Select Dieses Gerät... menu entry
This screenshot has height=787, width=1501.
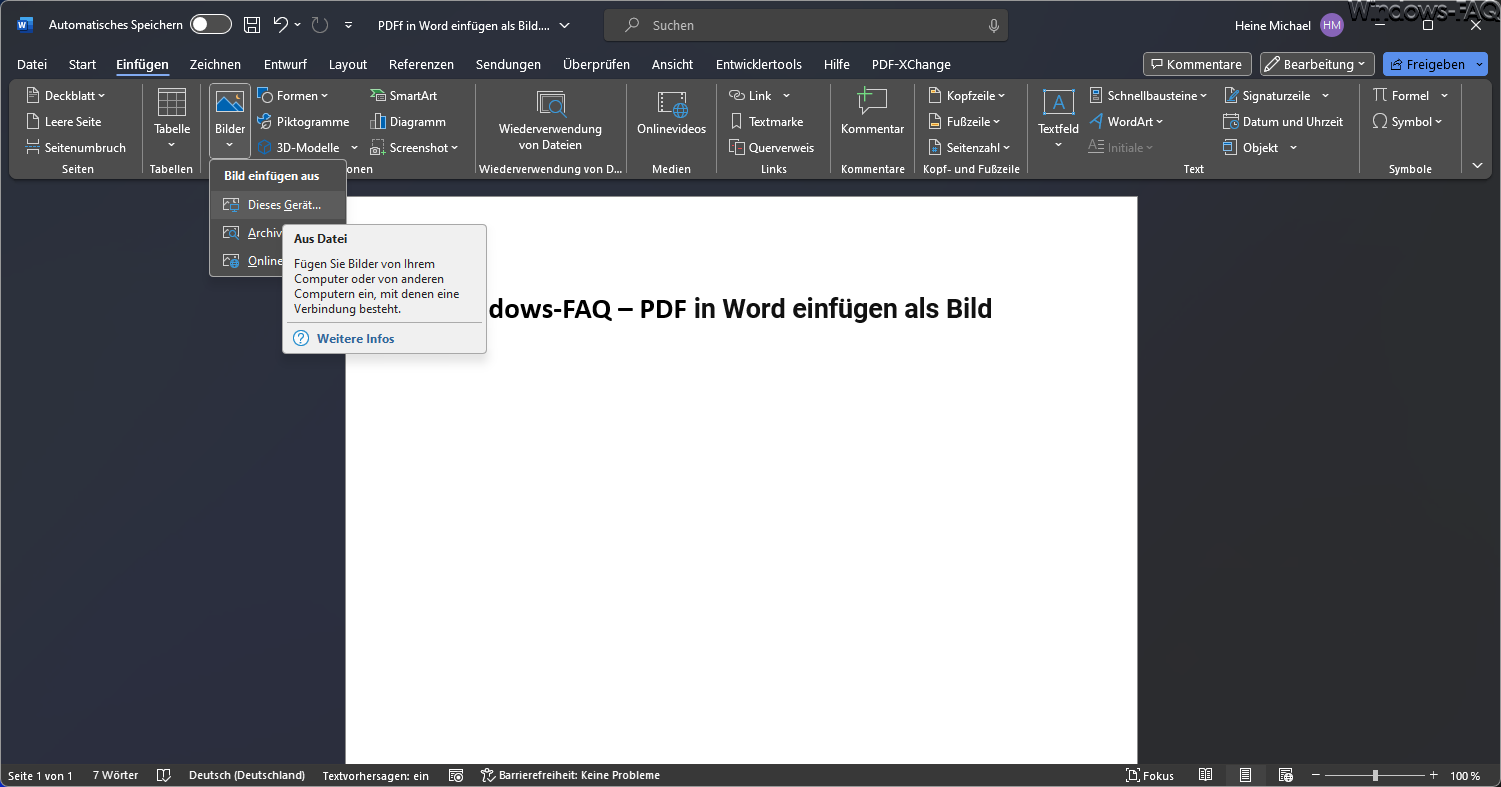[278, 205]
